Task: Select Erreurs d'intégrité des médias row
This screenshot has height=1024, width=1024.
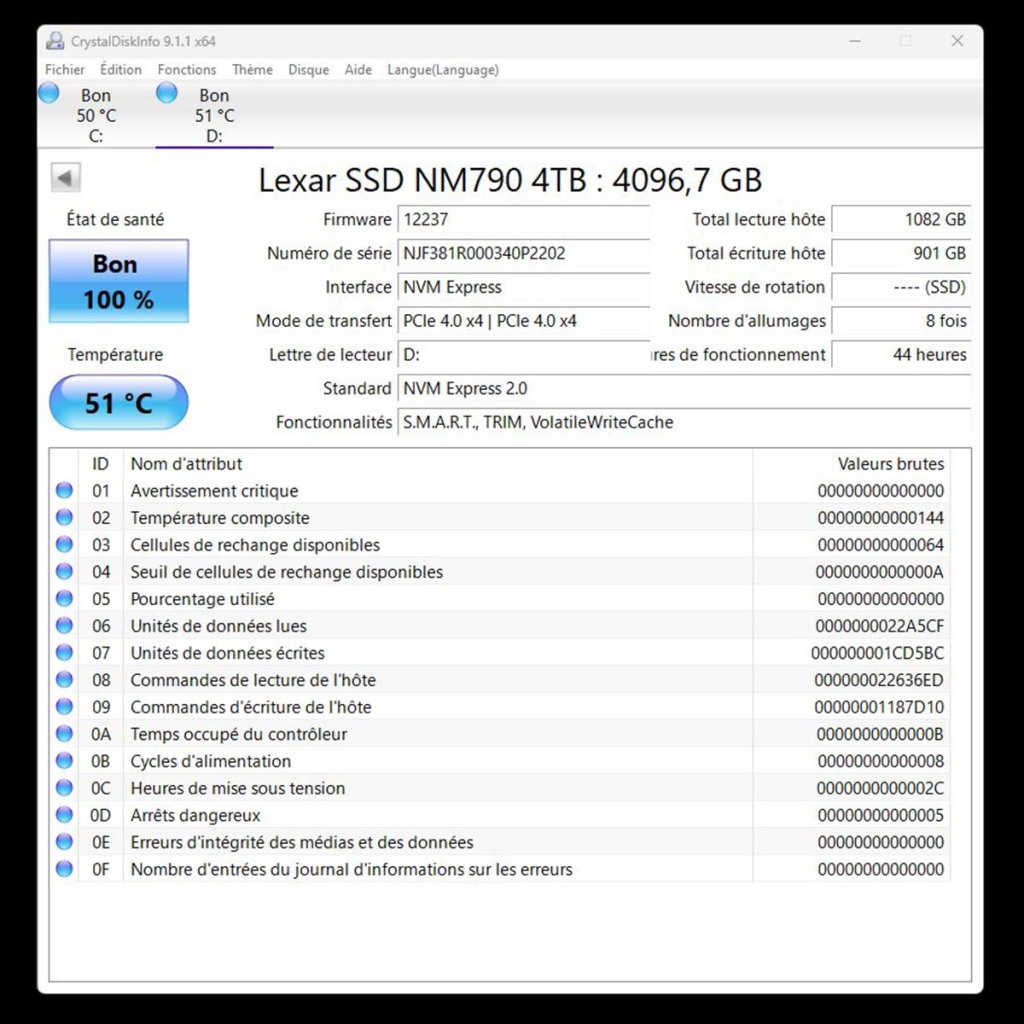Action: coord(500,842)
